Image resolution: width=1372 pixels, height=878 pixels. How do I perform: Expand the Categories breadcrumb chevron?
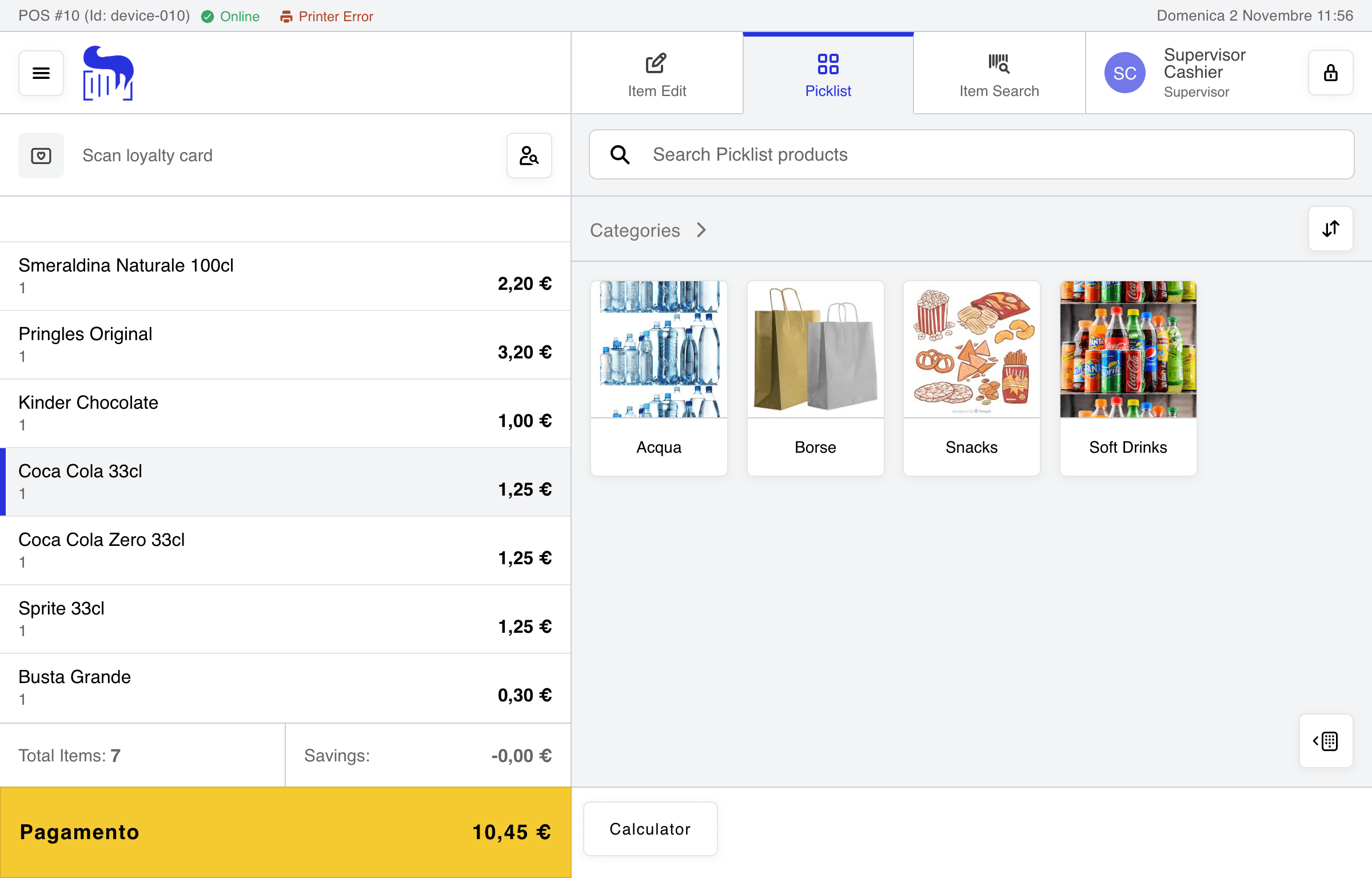[x=701, y=230]
